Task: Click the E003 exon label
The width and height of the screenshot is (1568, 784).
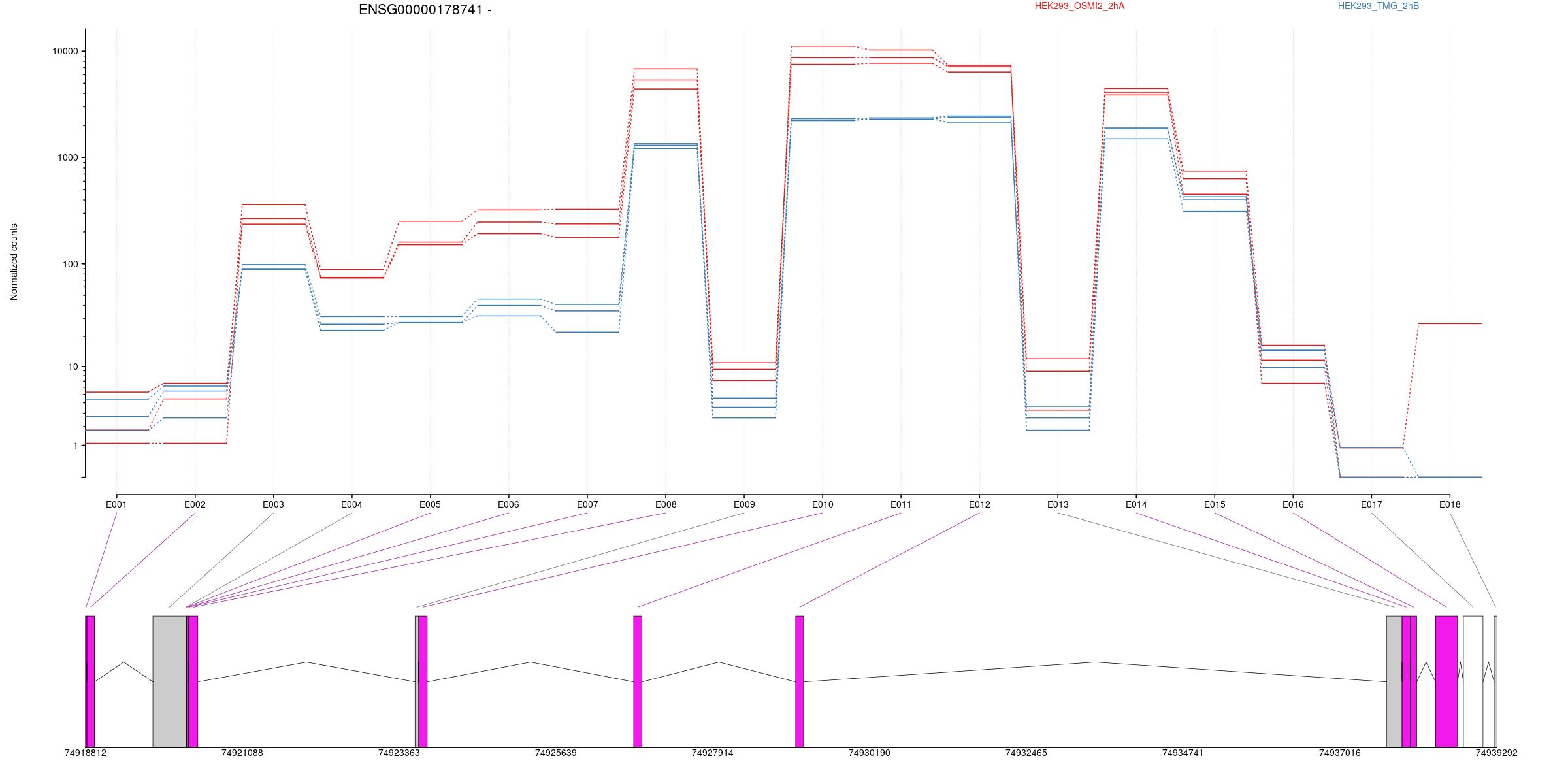Action: coord(273,504)
